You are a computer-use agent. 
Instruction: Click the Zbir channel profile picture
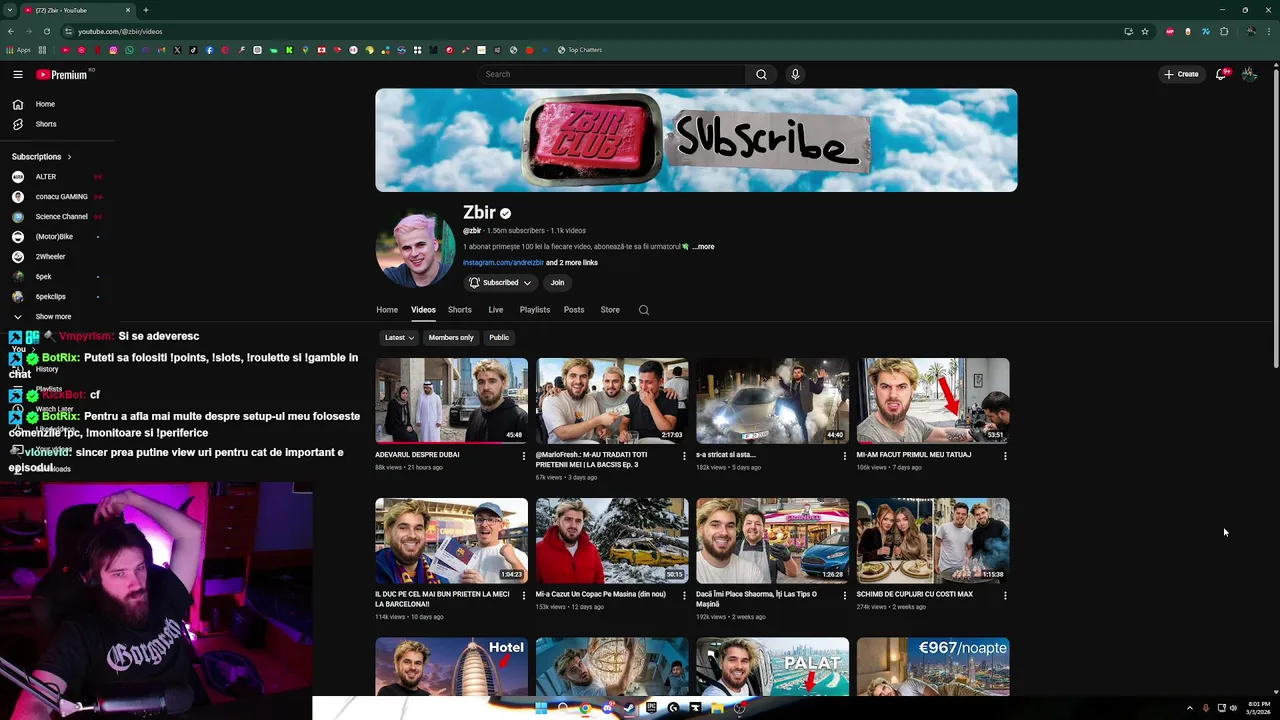[415, 248]
